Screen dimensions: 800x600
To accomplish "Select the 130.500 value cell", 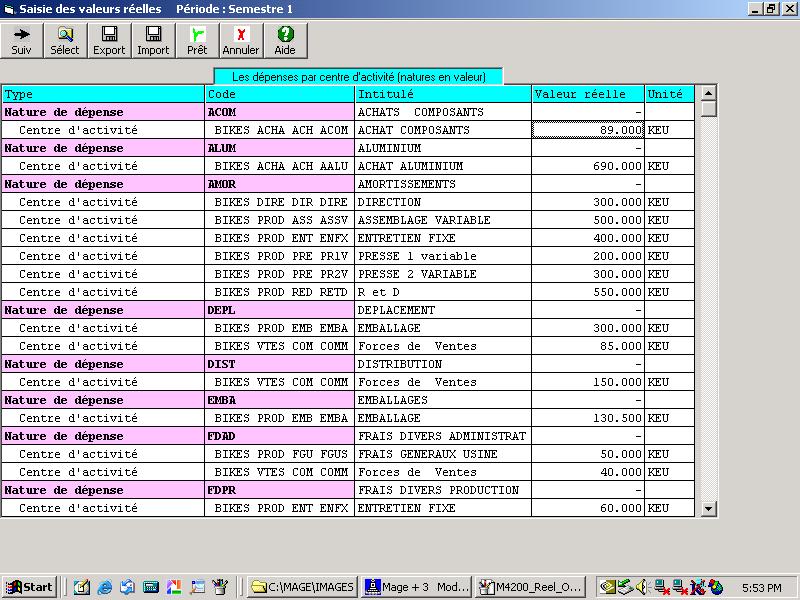I will pyautogui.click(x=588, y=418).
